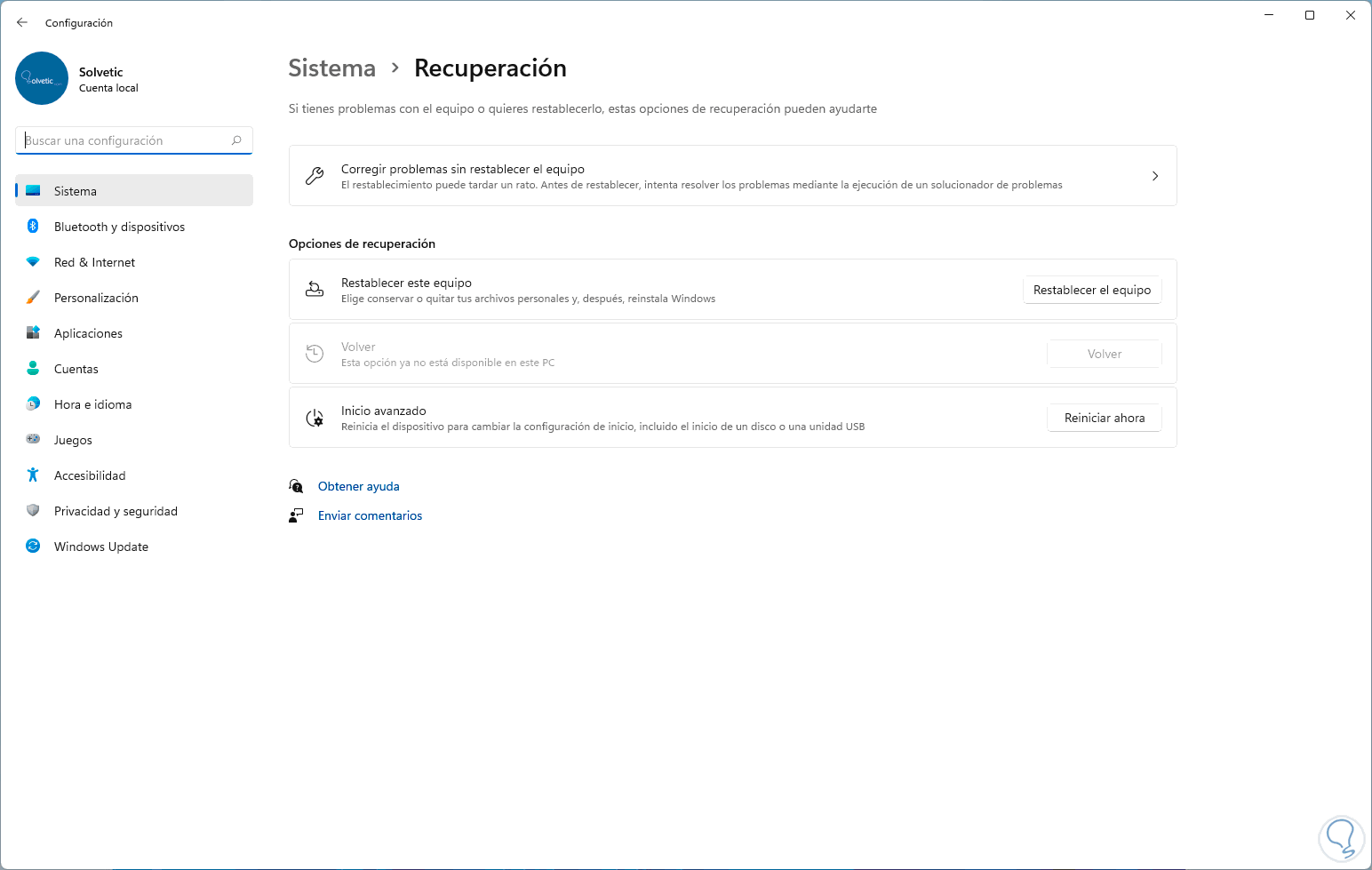This screenshot has height=870, width=1372.
Task: Click the Aplicaciones sidebar icon
Action: click(x=33, y=333)
